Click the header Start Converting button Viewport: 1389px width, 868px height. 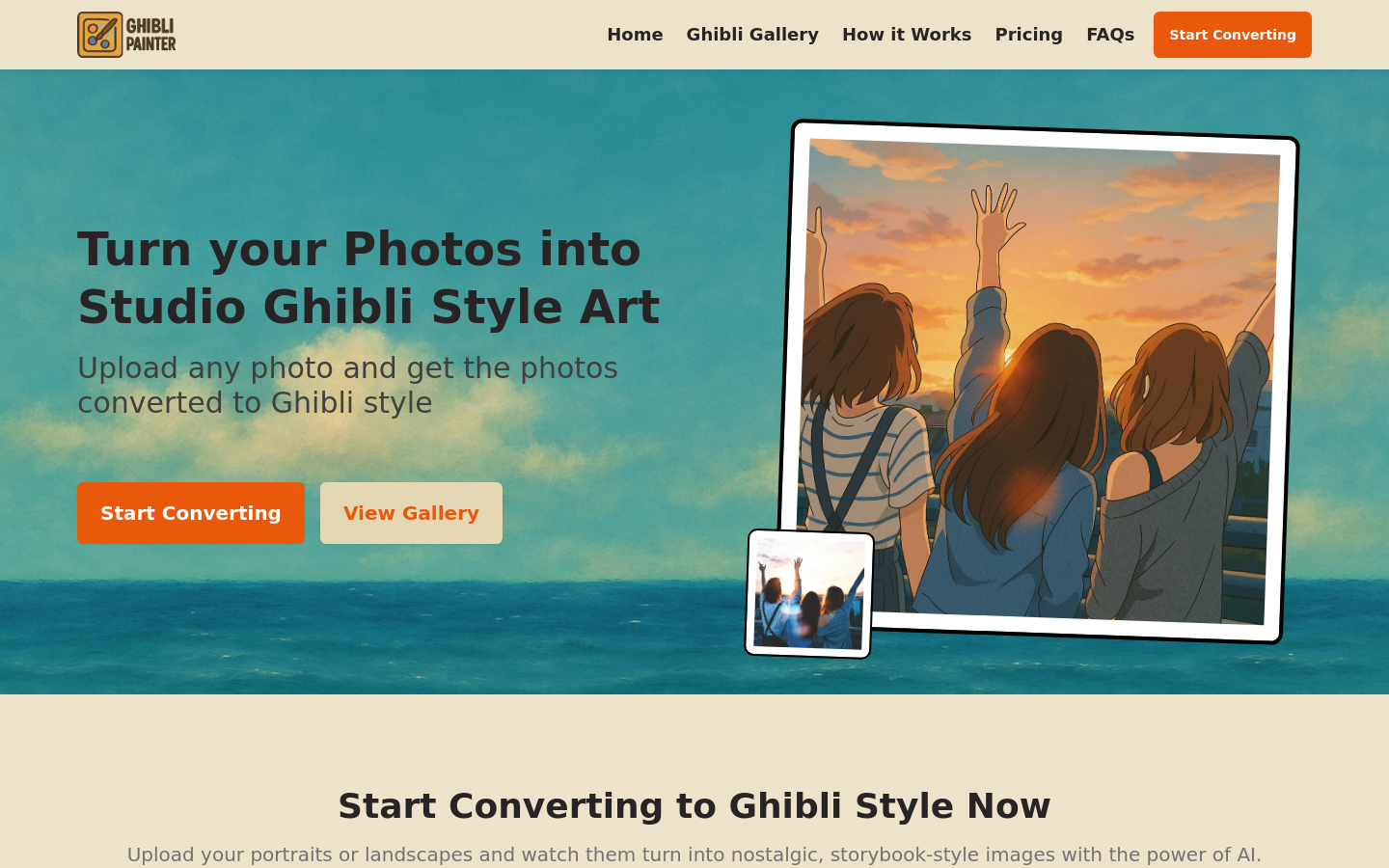(x=1233, y=35)
